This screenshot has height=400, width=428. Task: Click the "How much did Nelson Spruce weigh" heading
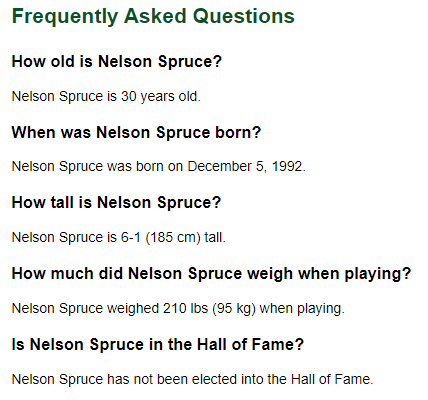211,274
